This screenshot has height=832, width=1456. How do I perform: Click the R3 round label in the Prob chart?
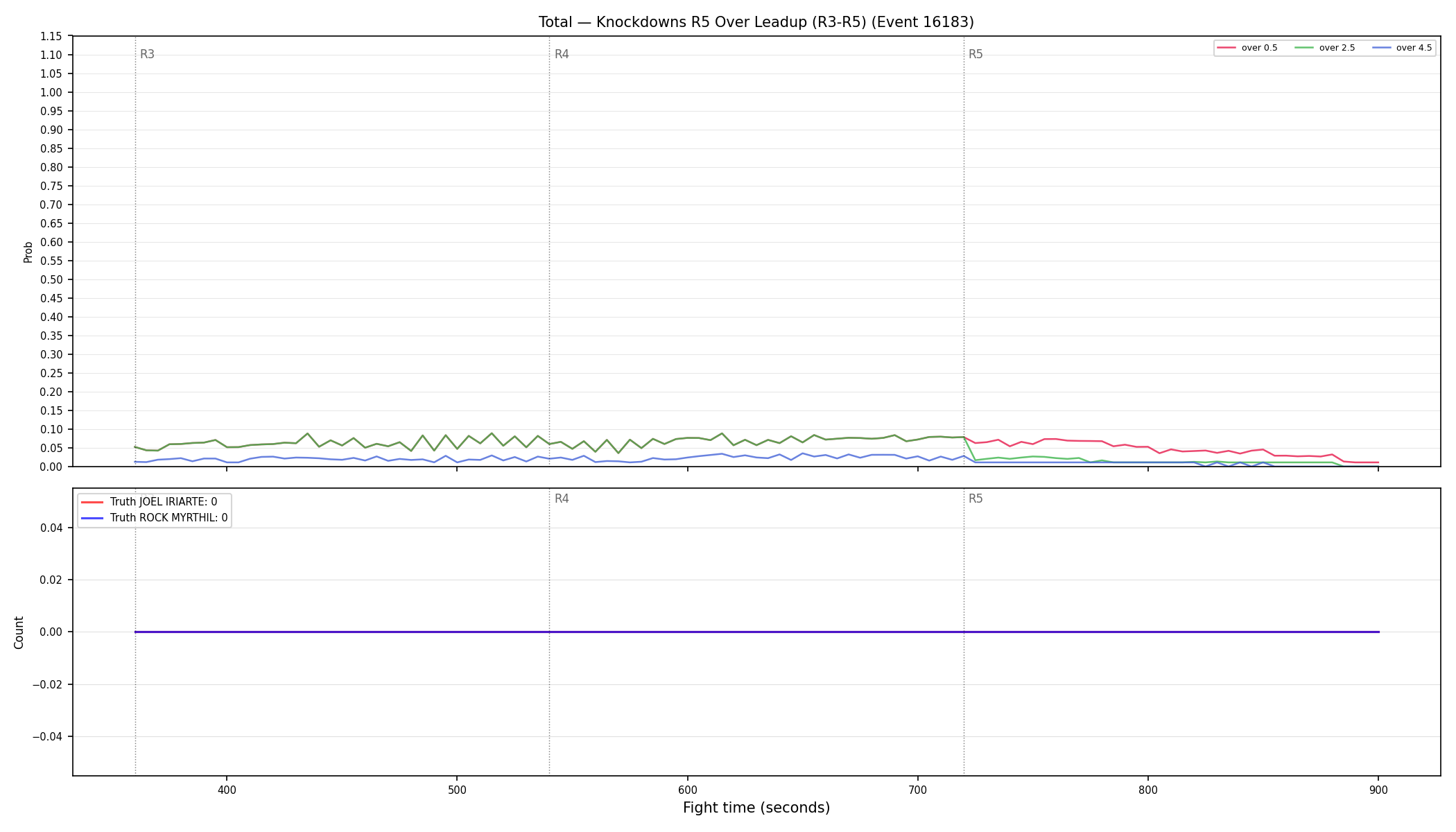[147, 55]
